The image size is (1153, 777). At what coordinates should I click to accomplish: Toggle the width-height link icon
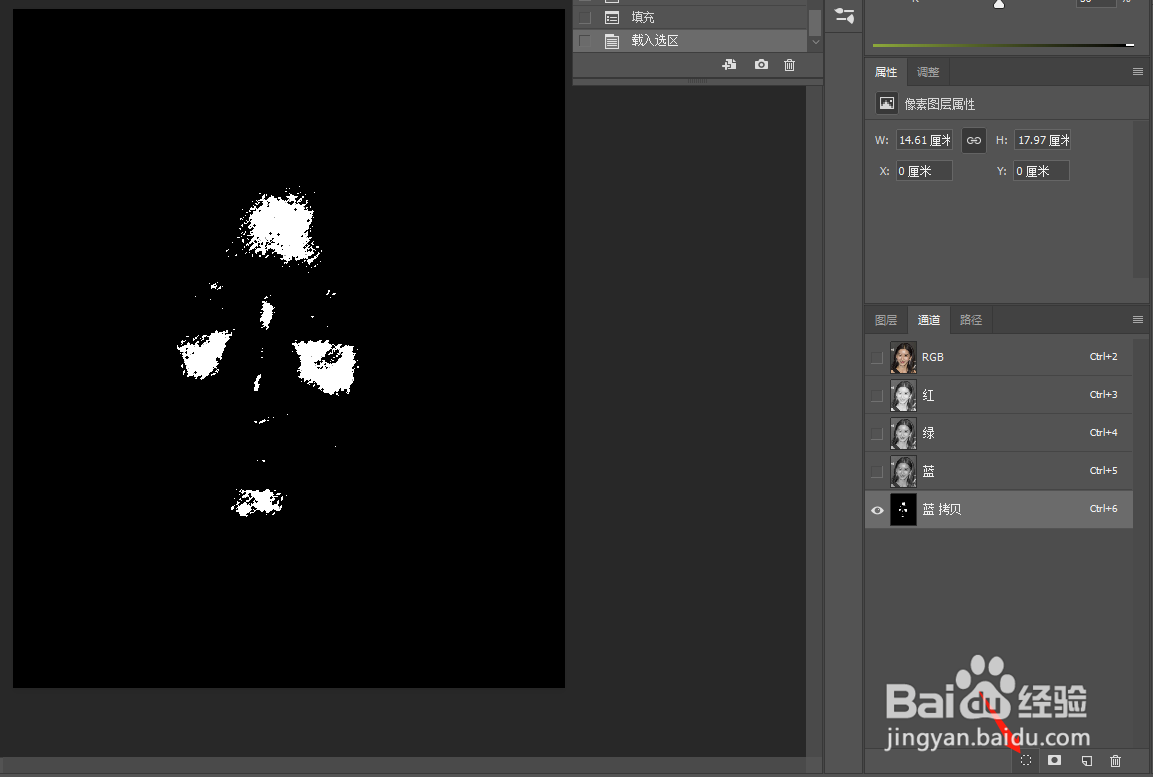pos(974,140)
